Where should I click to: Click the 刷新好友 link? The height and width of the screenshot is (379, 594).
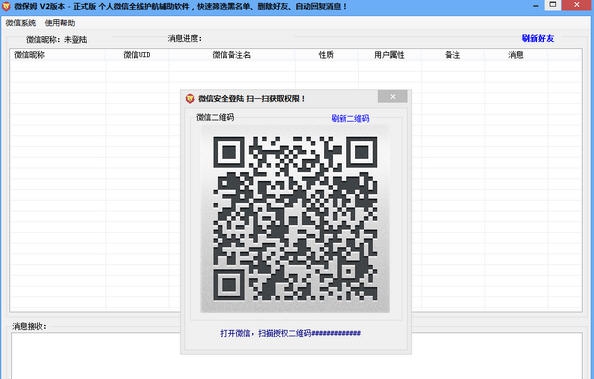538,38
